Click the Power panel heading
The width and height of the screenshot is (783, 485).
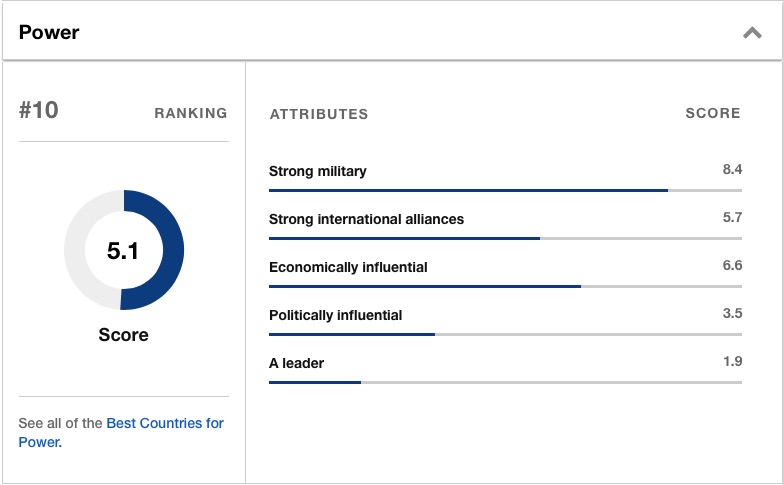(x=49, y=32)
